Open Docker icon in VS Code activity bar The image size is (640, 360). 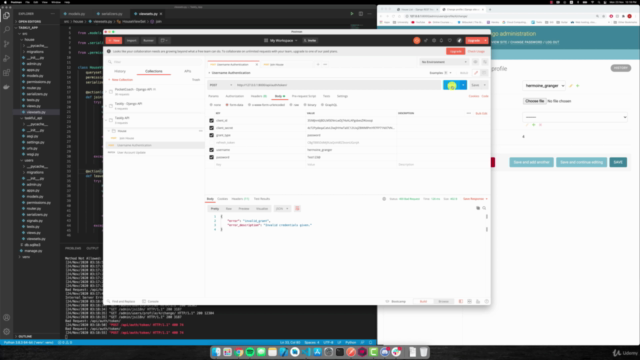7,87
